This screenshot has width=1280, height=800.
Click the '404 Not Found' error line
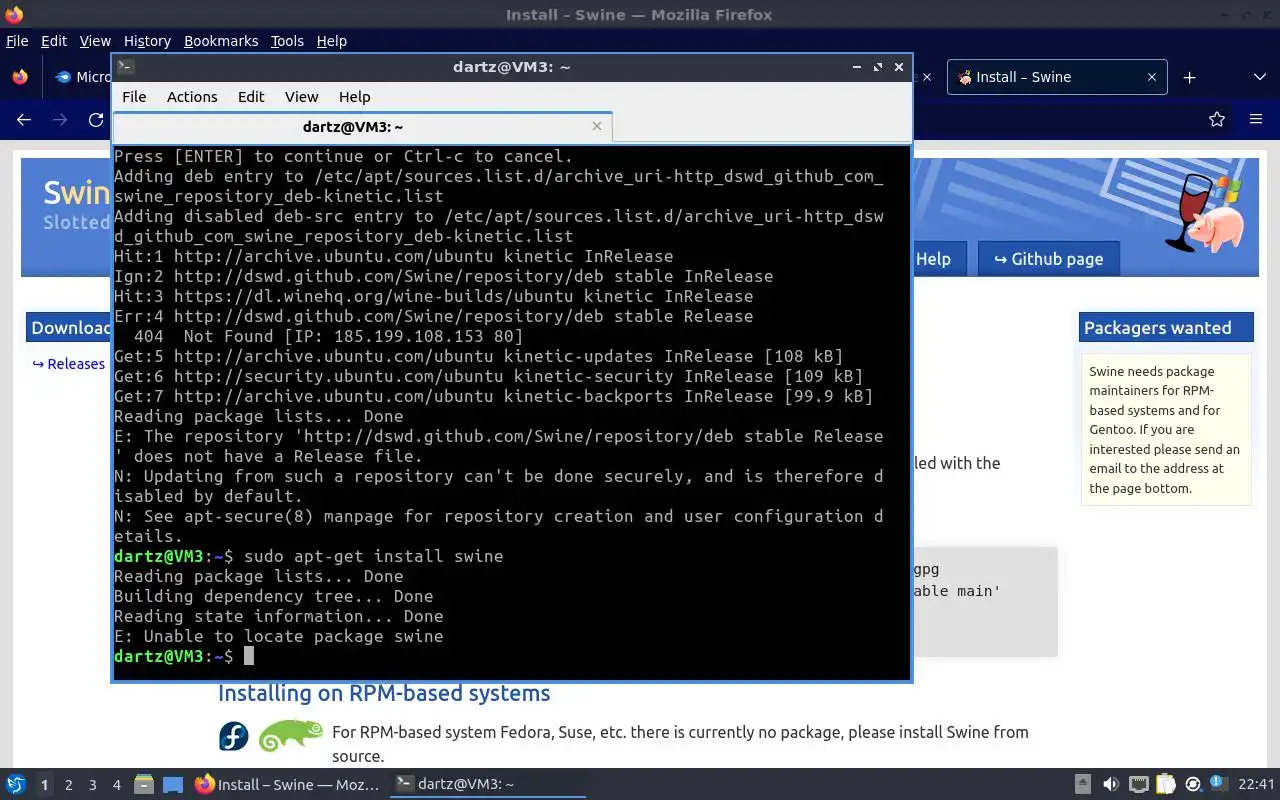(328, 336)
